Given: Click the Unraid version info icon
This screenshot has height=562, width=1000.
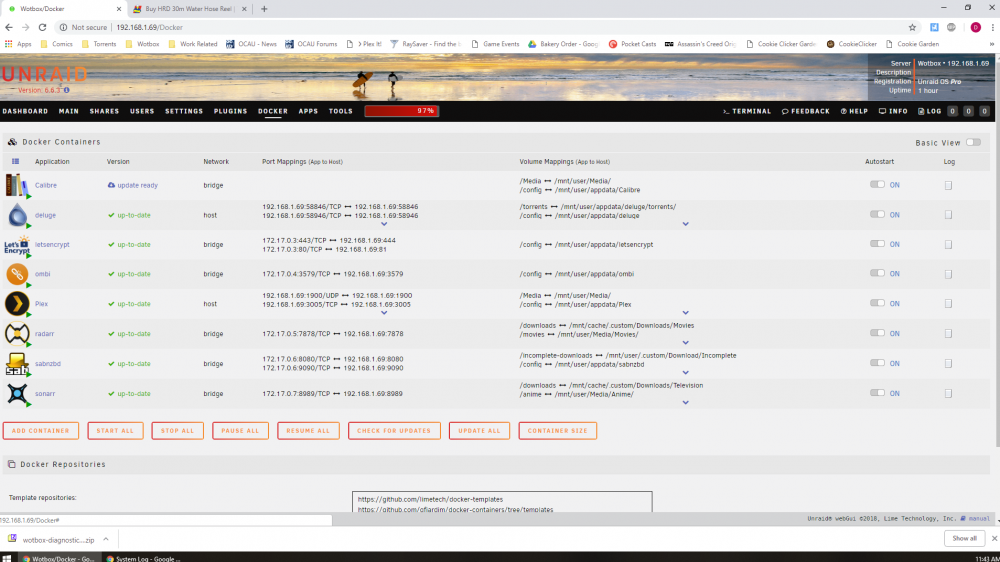Looking at the screenshot, I should [x=66, y=91].
